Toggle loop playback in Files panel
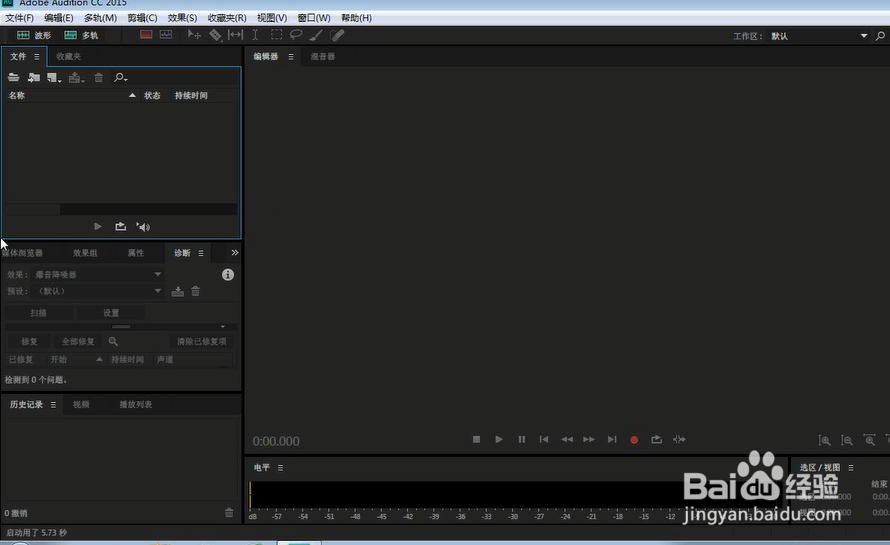 coord(120,227)
